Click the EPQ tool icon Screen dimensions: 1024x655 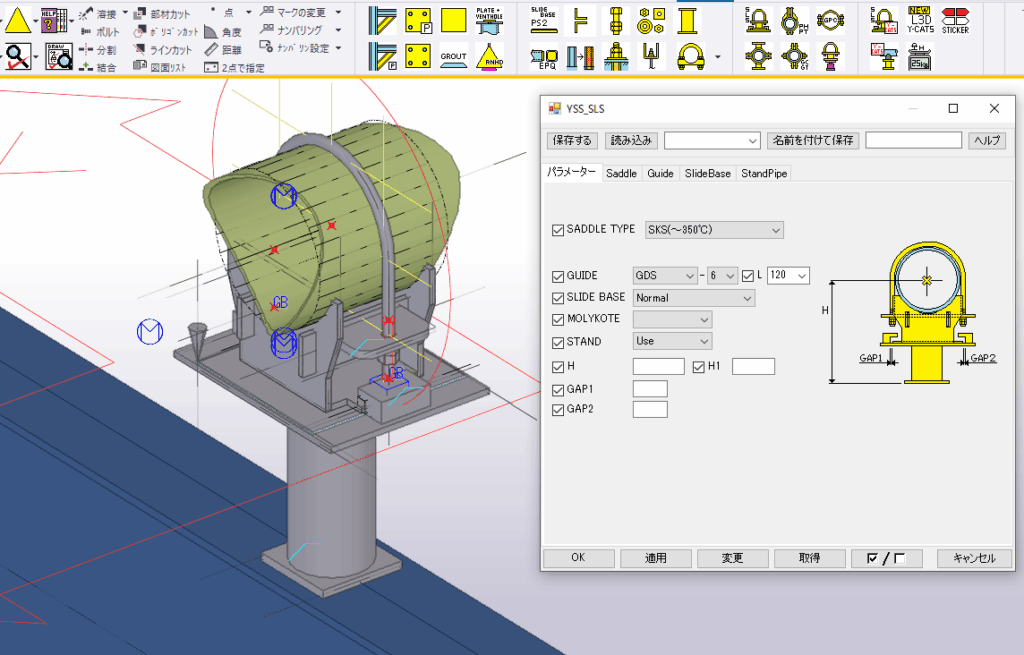pyautogui.click(x=543, y=56)
